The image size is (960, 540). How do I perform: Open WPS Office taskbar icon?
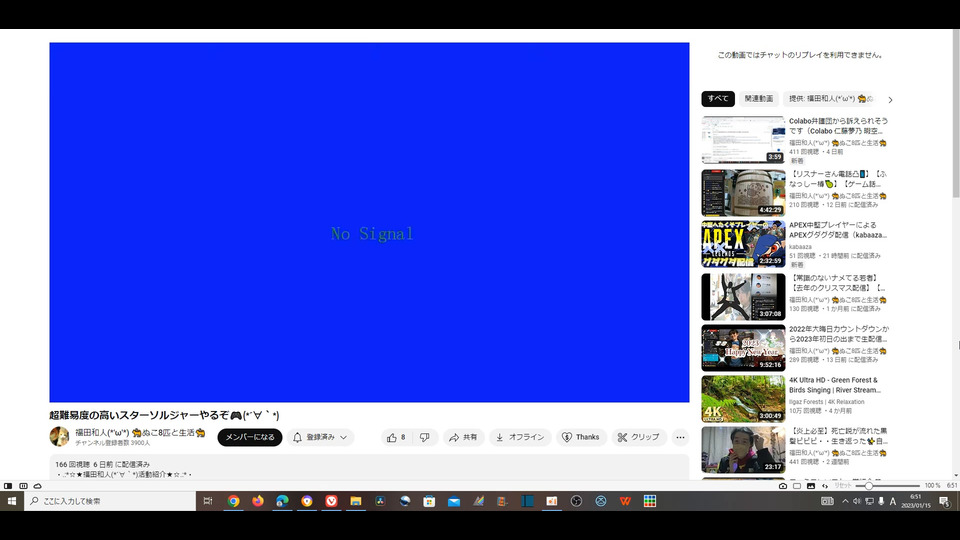click(x=625, y=501)
